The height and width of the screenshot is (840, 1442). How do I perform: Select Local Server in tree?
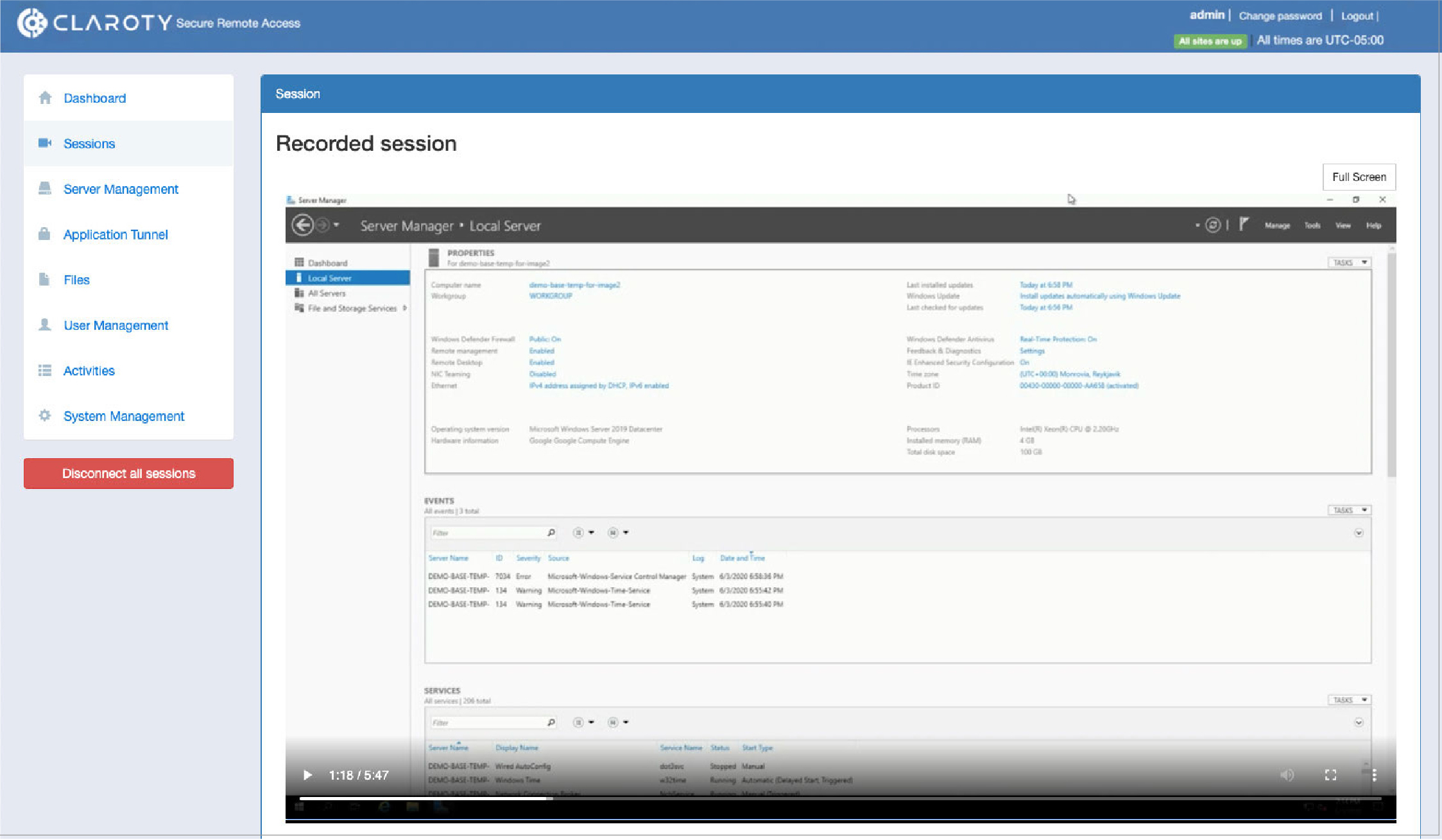tap(347, 278)
